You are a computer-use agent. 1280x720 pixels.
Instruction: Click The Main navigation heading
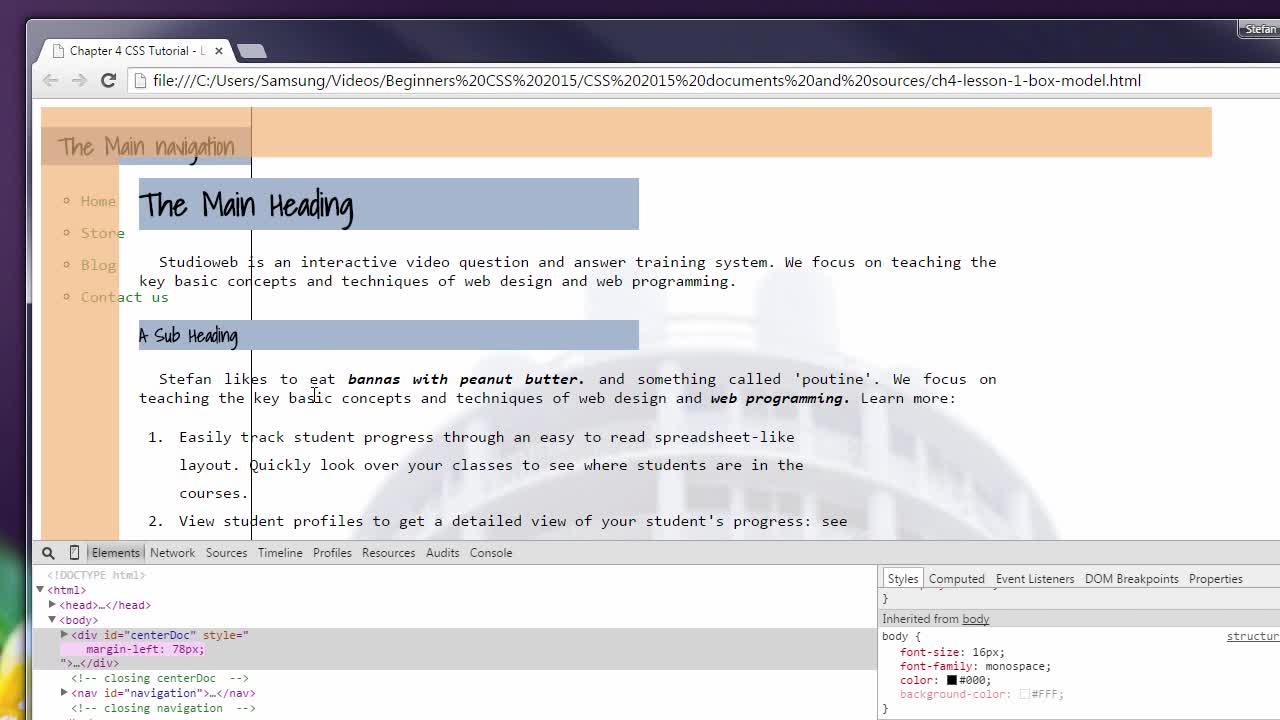click(146, 147)
